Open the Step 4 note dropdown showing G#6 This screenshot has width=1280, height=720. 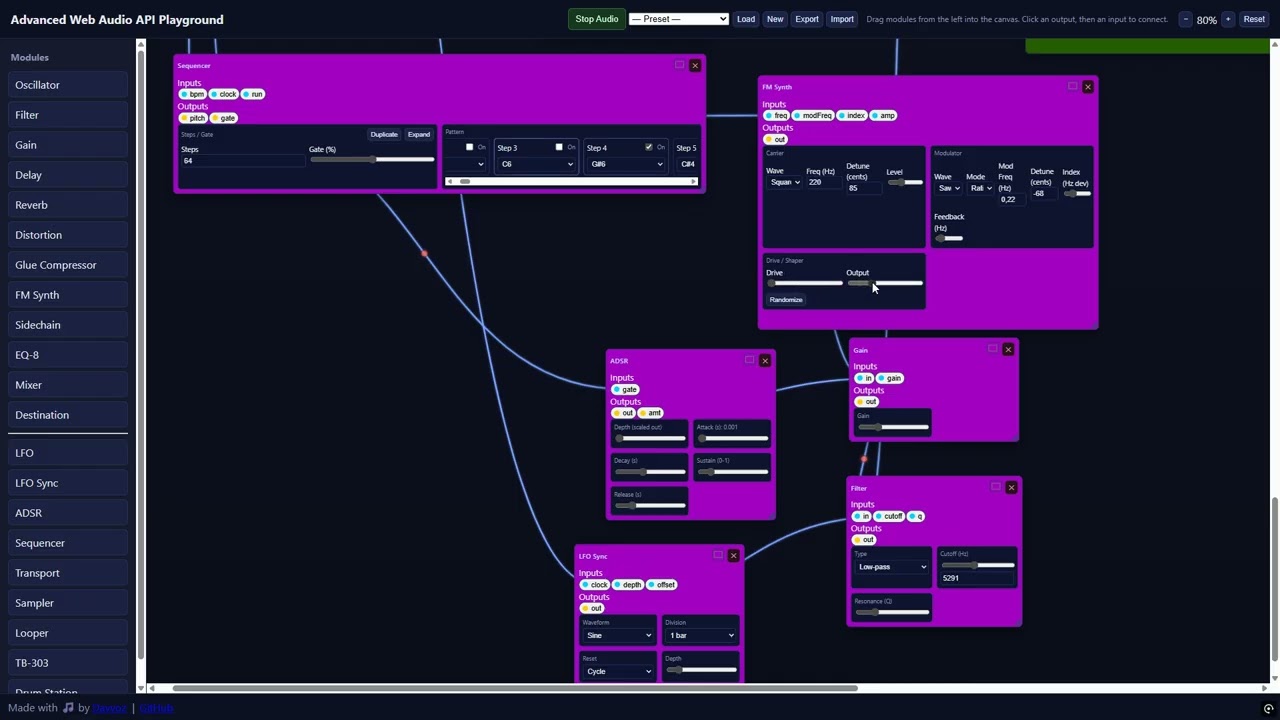click(625, 164)
